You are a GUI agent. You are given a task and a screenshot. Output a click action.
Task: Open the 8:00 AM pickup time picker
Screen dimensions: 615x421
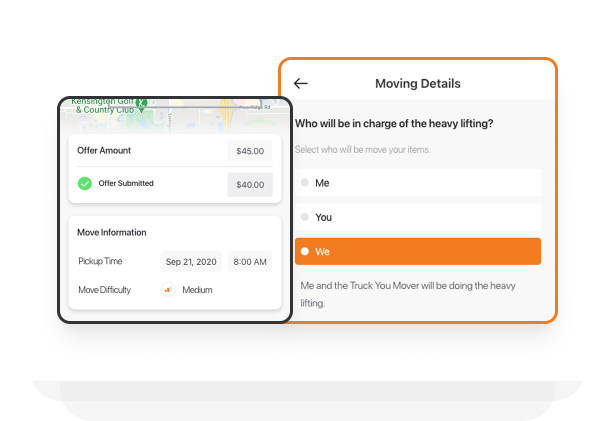coord(249,262)
